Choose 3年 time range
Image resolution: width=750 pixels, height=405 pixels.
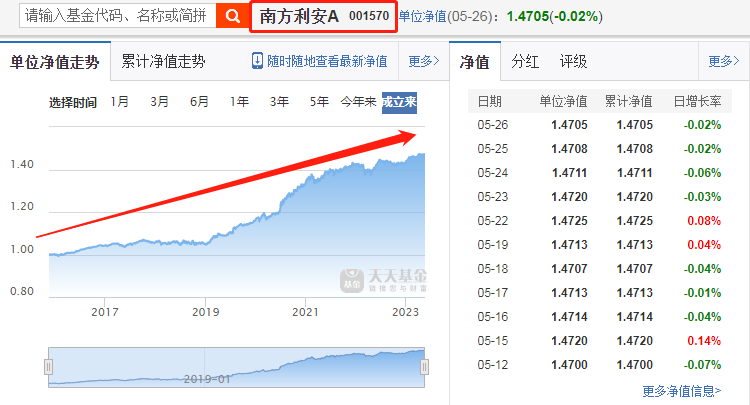pos(279,102)
